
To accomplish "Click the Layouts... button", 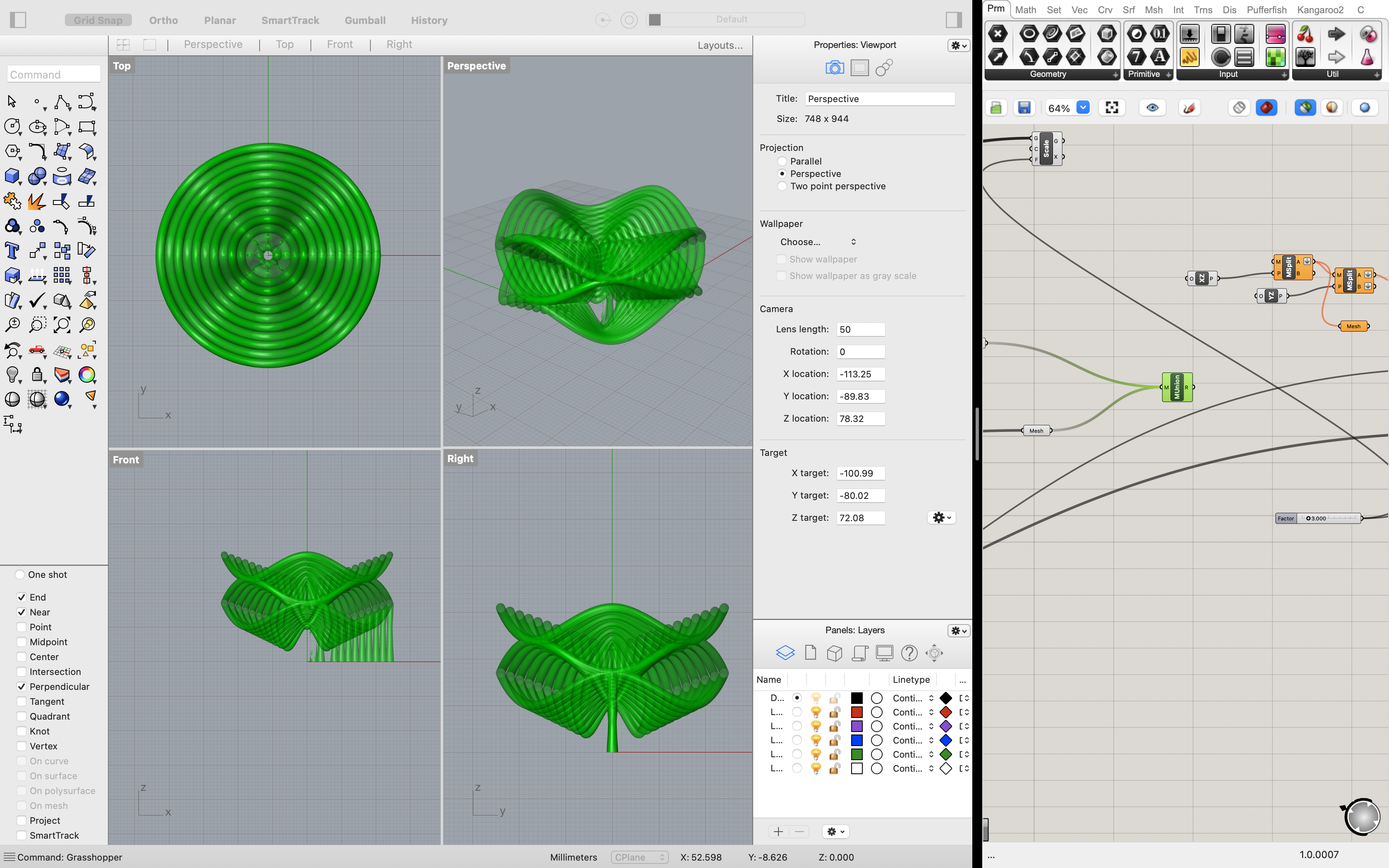I will (720, 45).
